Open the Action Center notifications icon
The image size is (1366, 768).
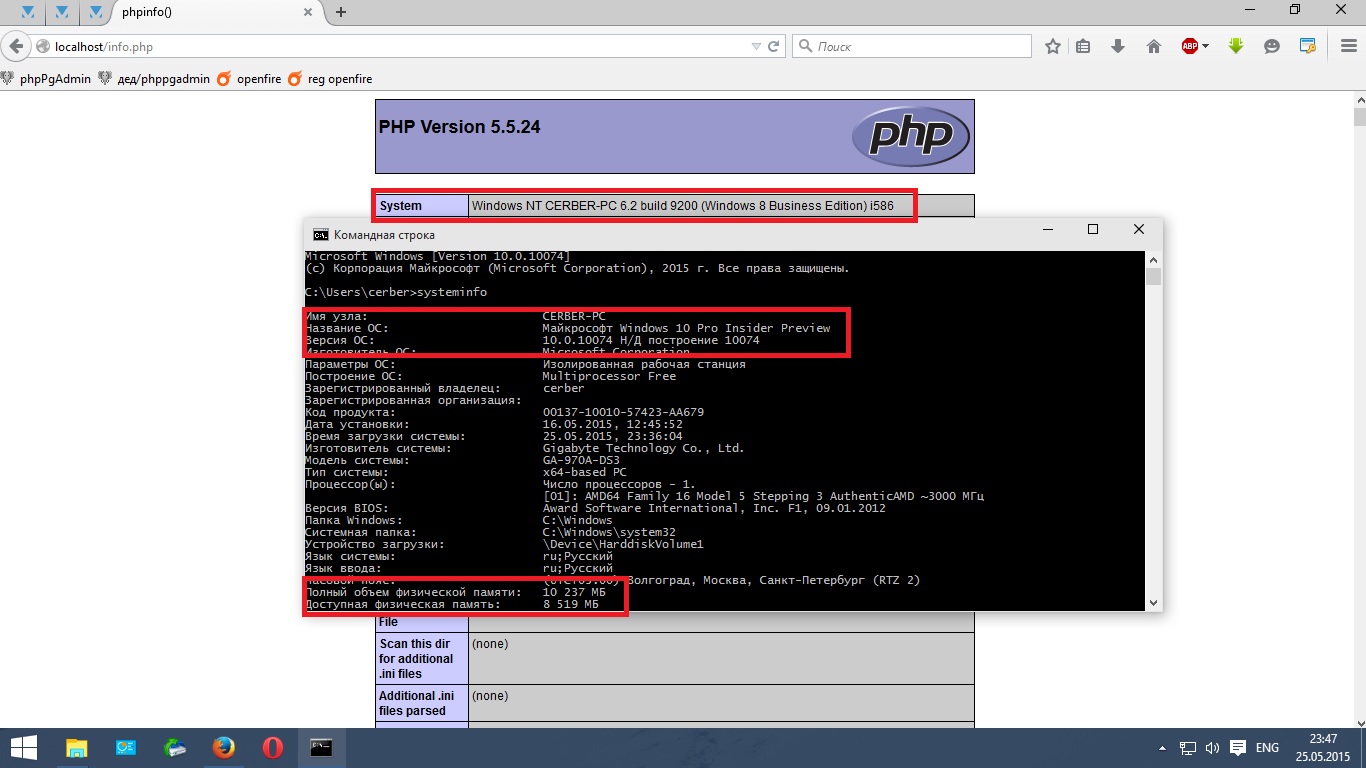[x=1237, y=748]
